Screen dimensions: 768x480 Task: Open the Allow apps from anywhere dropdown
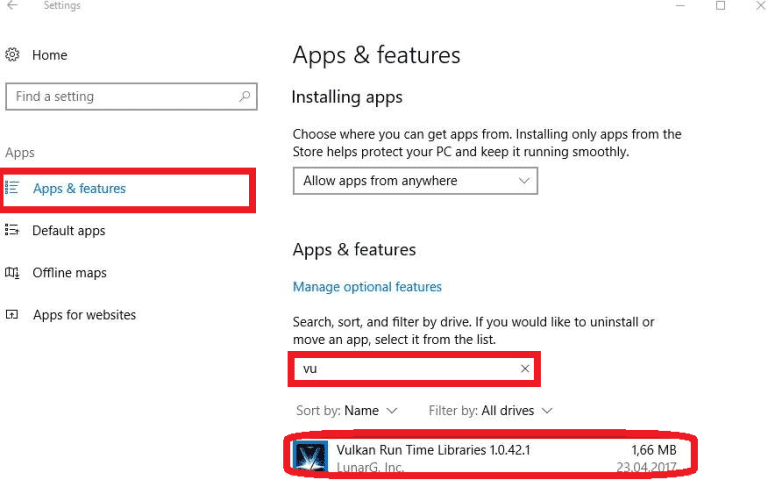pos(415,181)
